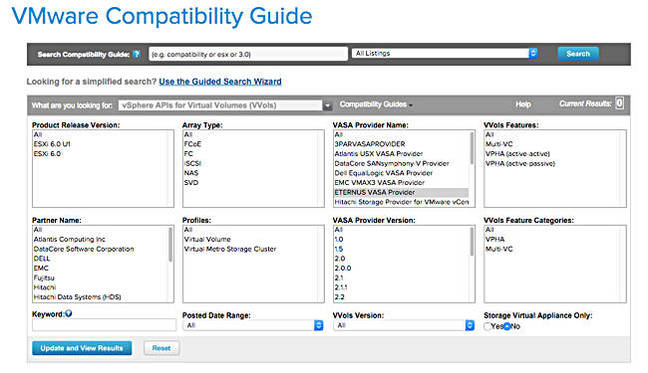The image size is (648, 373).
Task: Select NAS array type
Action: click(x=191, y=173)
